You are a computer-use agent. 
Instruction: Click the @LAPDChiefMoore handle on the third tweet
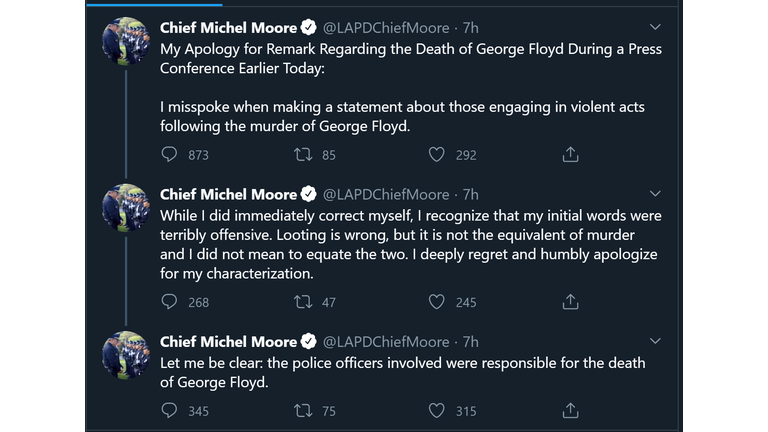pos(386,342)
